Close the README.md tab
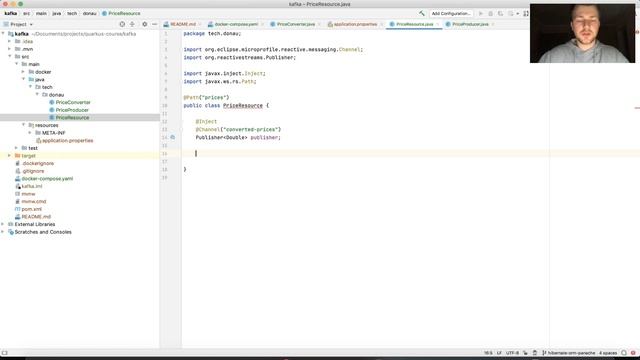The image size is (640, 360). [x=200, y=24]
